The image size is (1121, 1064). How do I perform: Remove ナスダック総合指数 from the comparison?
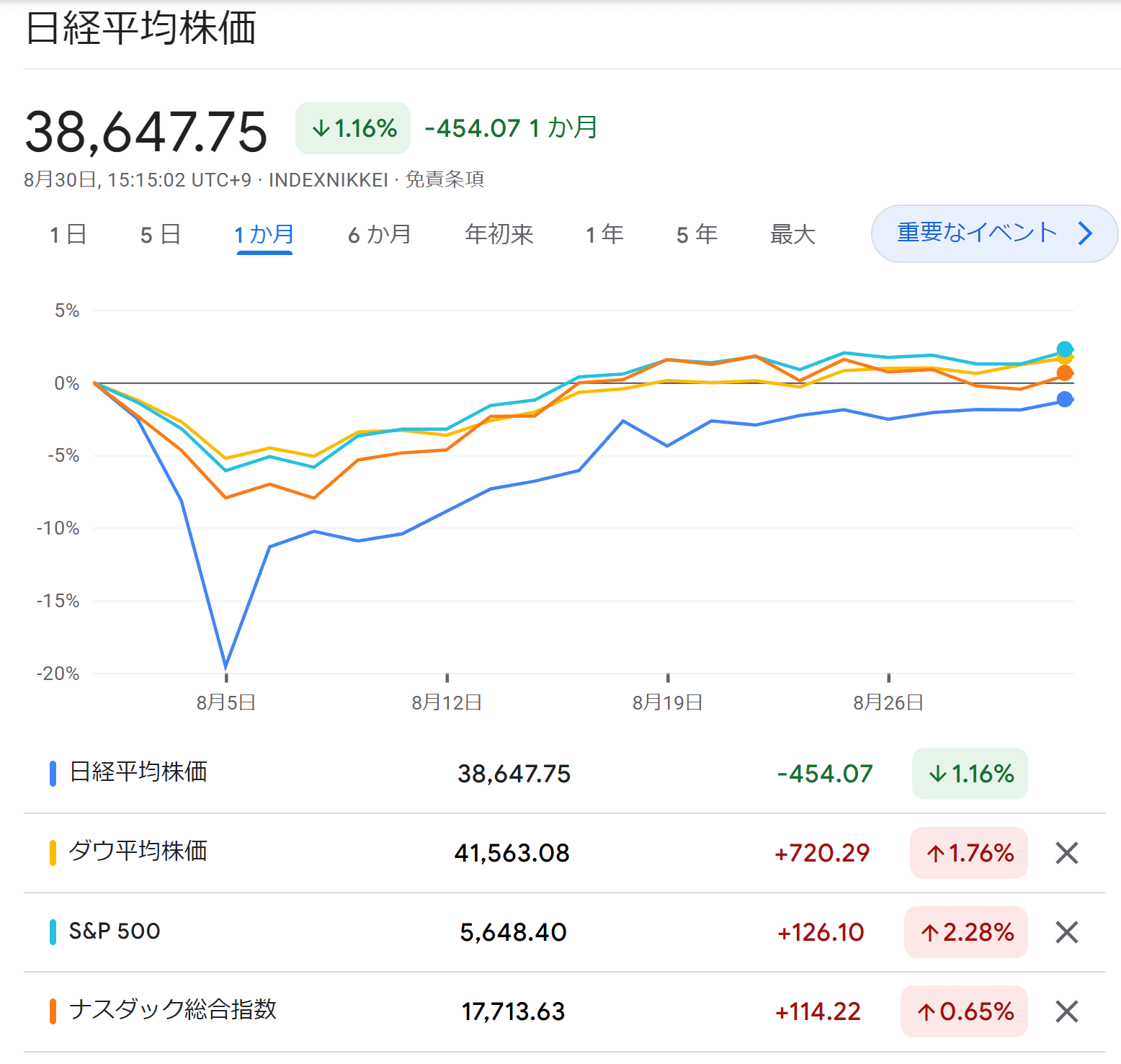pos(1066,1011)
